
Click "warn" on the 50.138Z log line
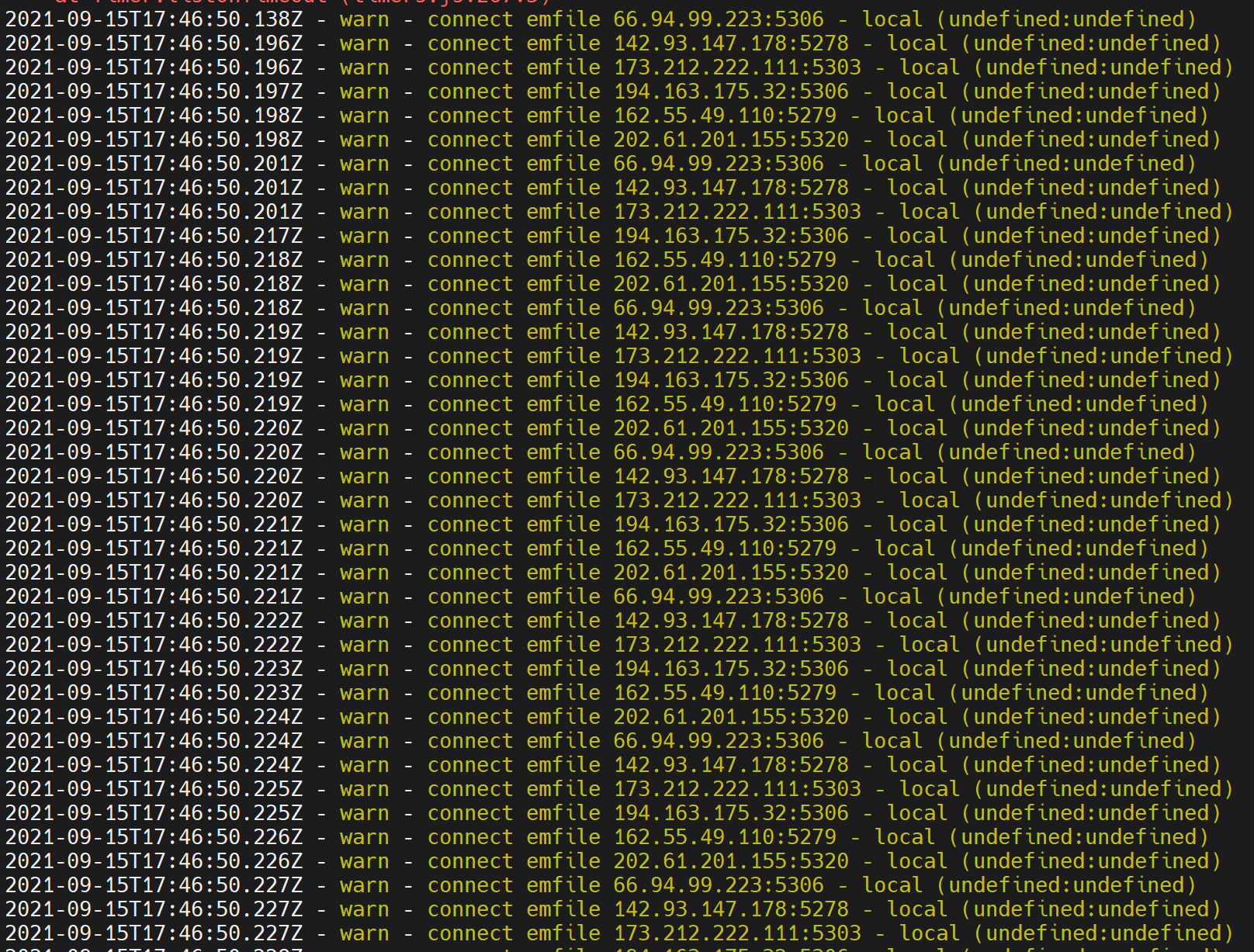click(365, 19)
